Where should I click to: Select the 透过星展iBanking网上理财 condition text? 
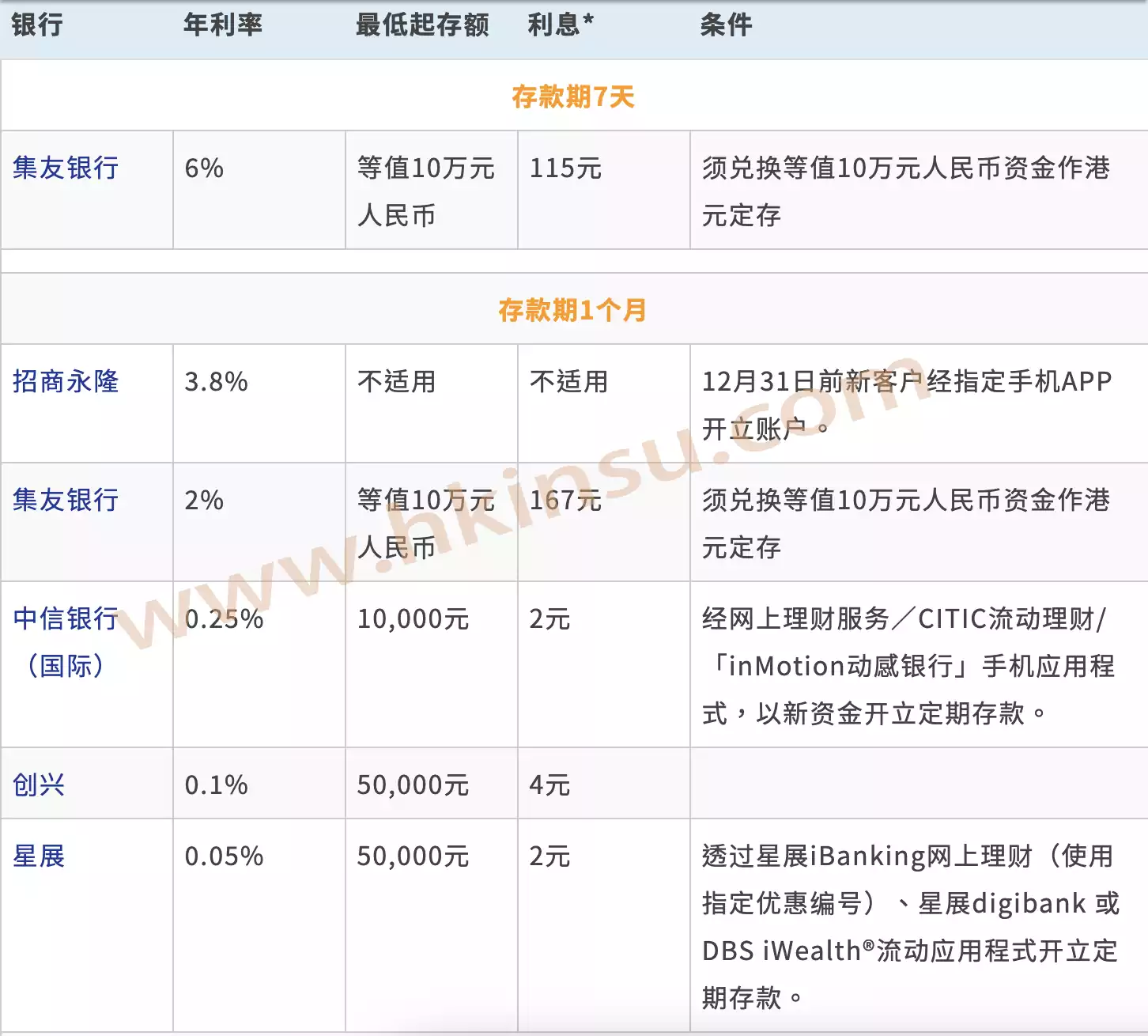click(910, 927)
